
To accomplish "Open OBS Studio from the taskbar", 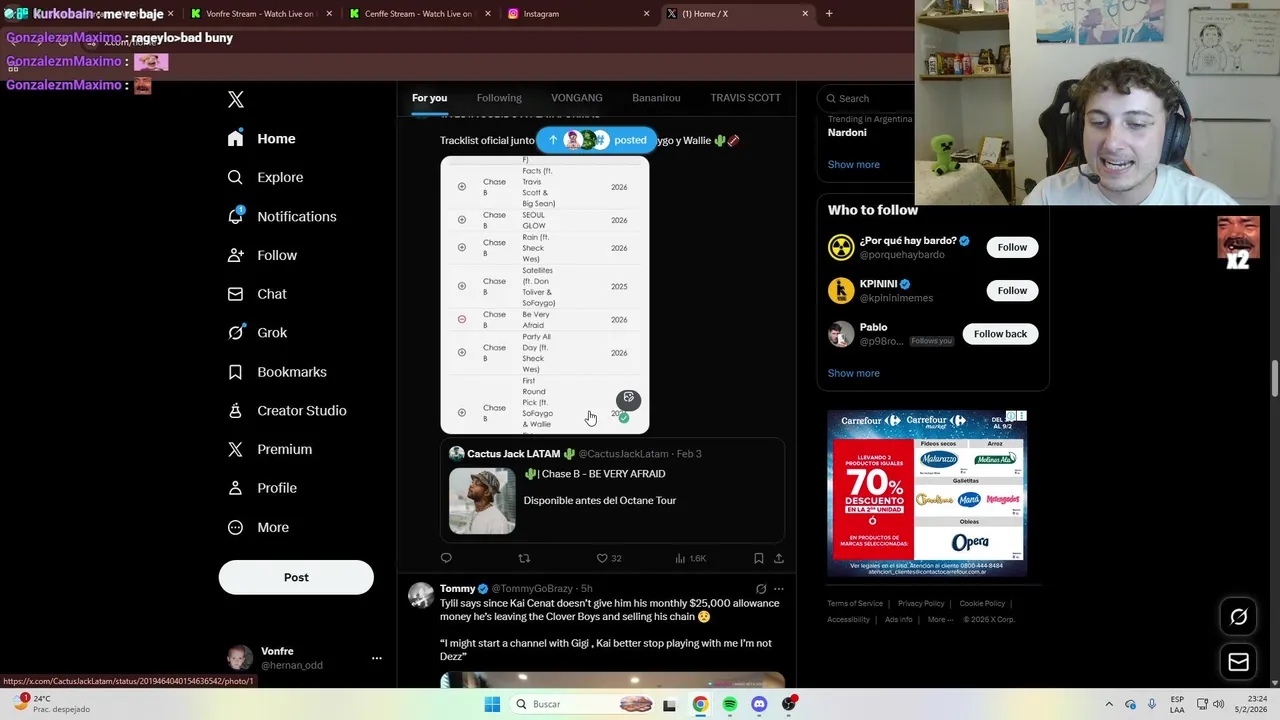I will click(x=789, y=704).
